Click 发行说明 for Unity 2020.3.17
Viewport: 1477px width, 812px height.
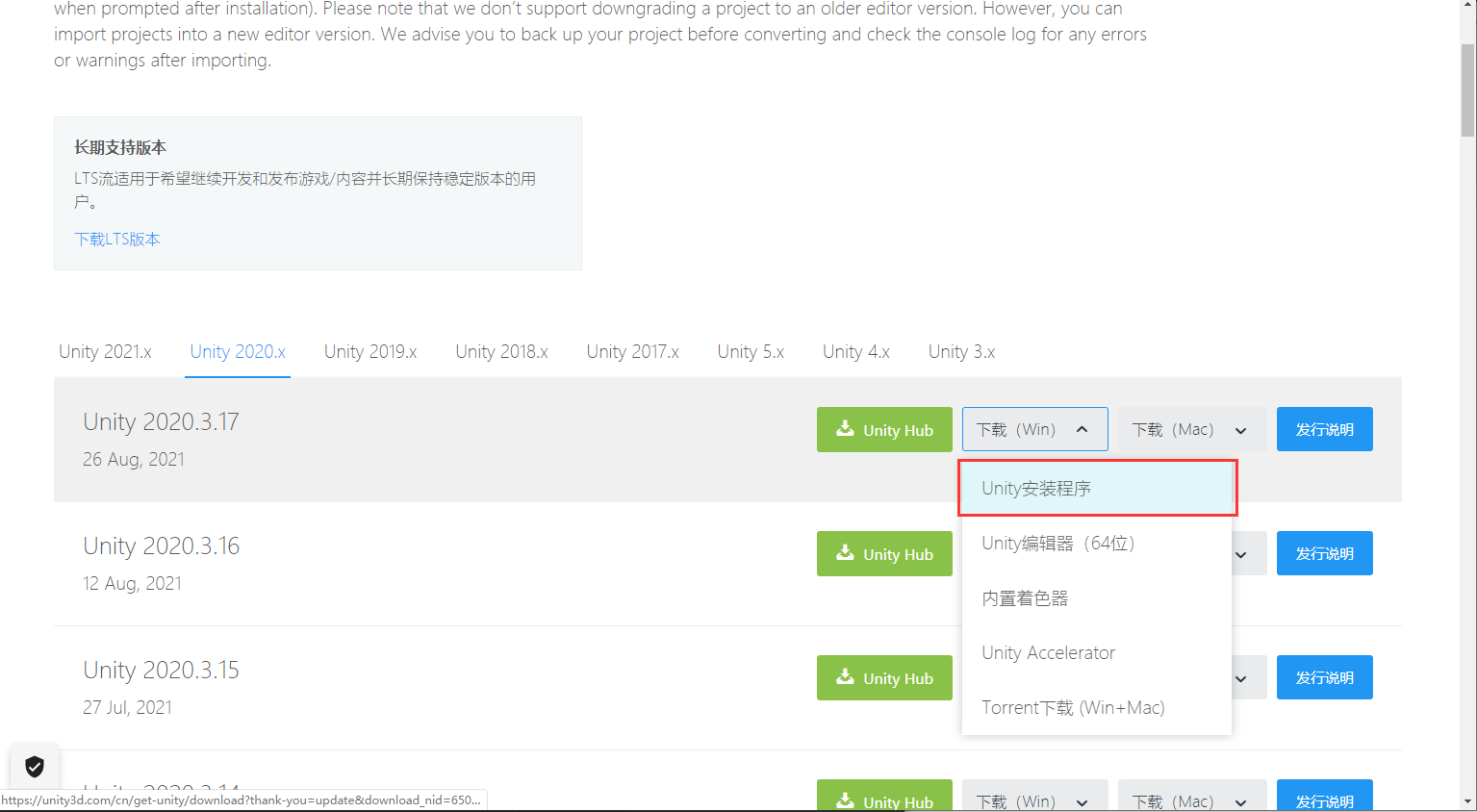point(1324,429)
